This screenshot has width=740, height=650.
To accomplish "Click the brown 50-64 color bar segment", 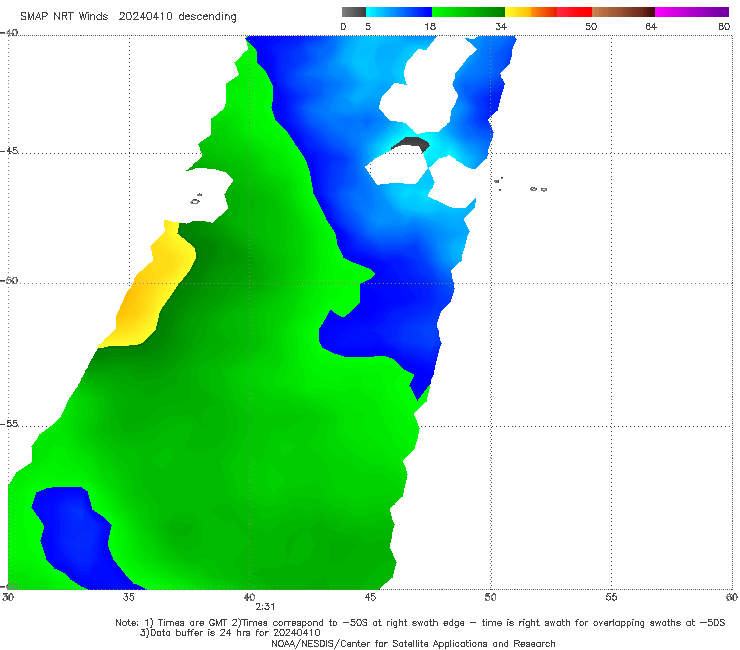I will click(x=623, y=12).
